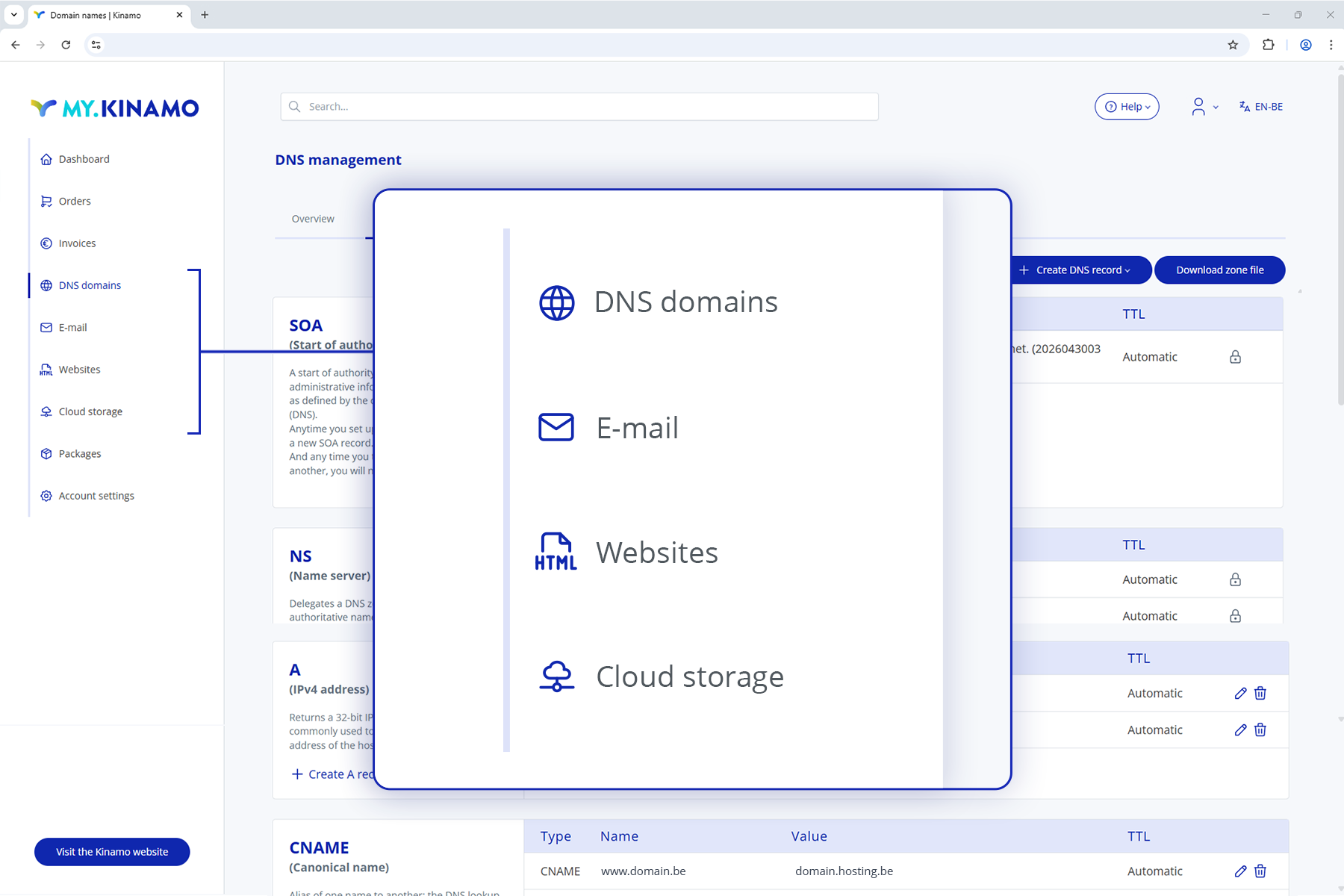Click the forward navigation arrow
Image resolution: width=1344 pixels, height=896 pixels.
(x=40, y=45)
